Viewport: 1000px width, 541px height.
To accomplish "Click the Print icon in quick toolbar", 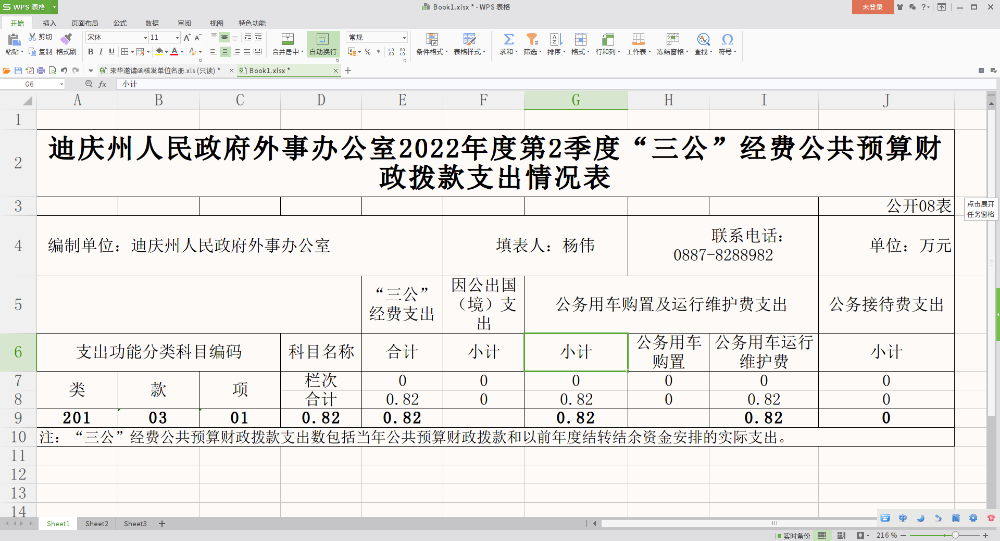I will (x=41, y=70).
